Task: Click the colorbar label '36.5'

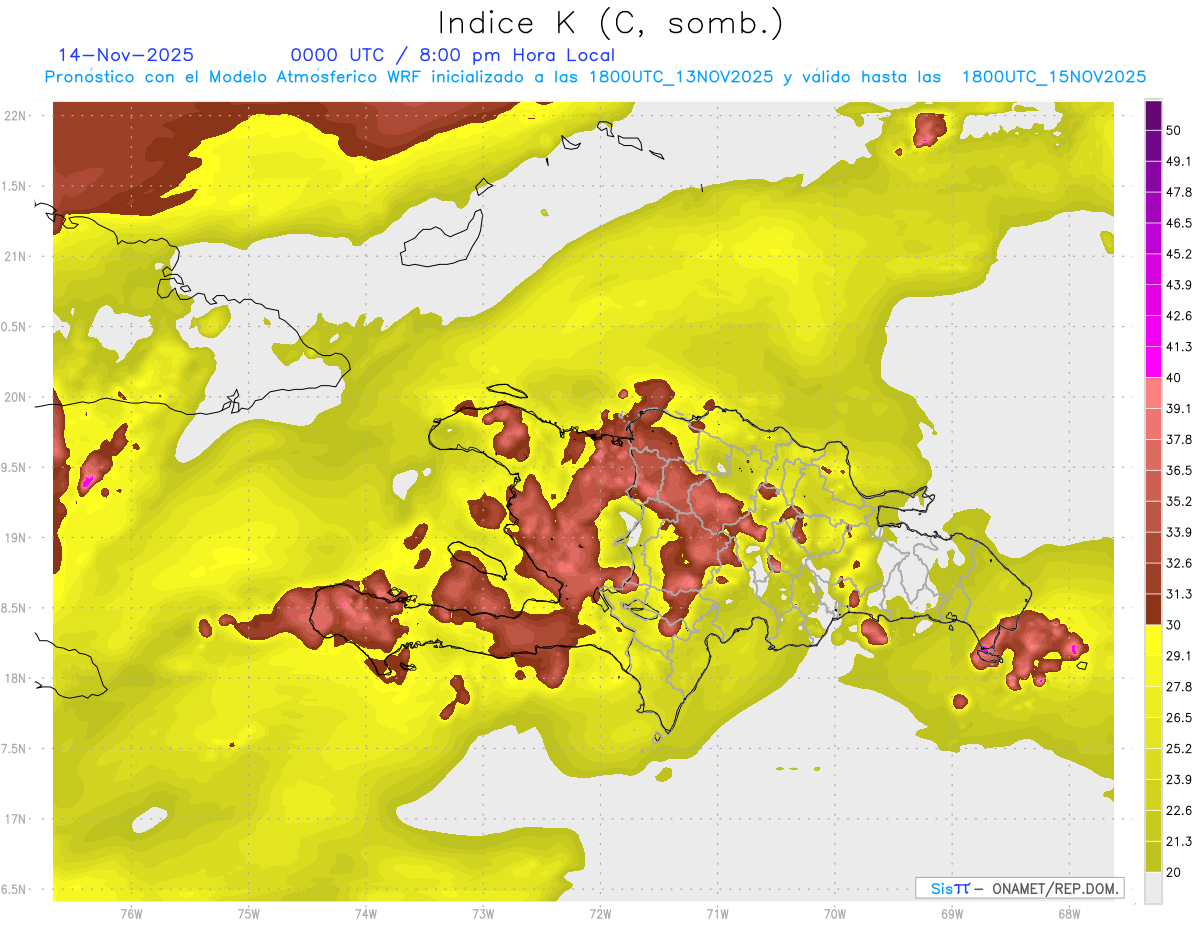Action: pyautogui.click(x=1179, y=470)
